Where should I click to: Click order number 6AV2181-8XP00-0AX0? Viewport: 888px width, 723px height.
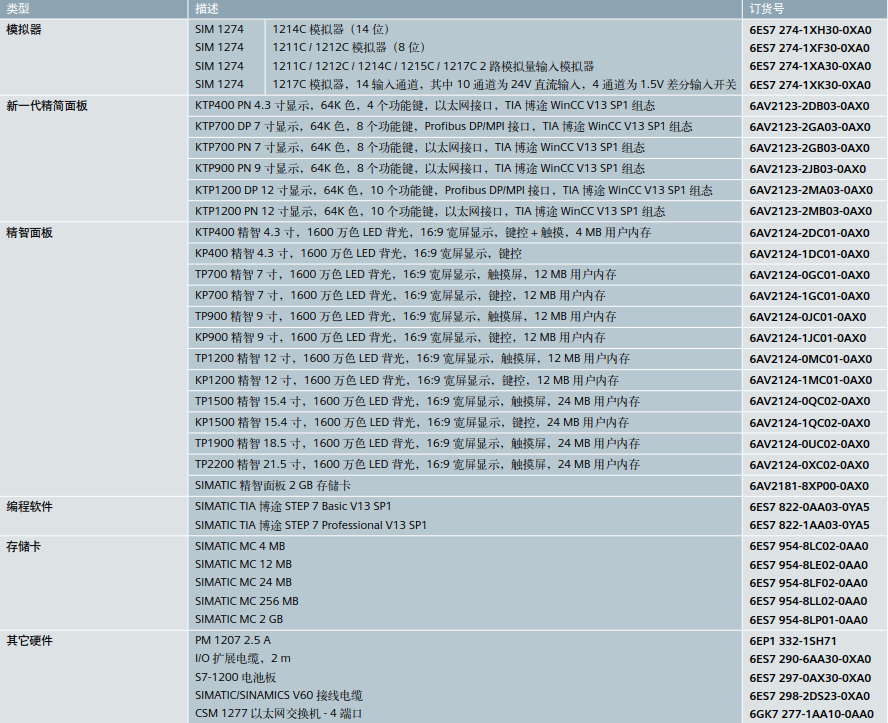coord(809,486)
